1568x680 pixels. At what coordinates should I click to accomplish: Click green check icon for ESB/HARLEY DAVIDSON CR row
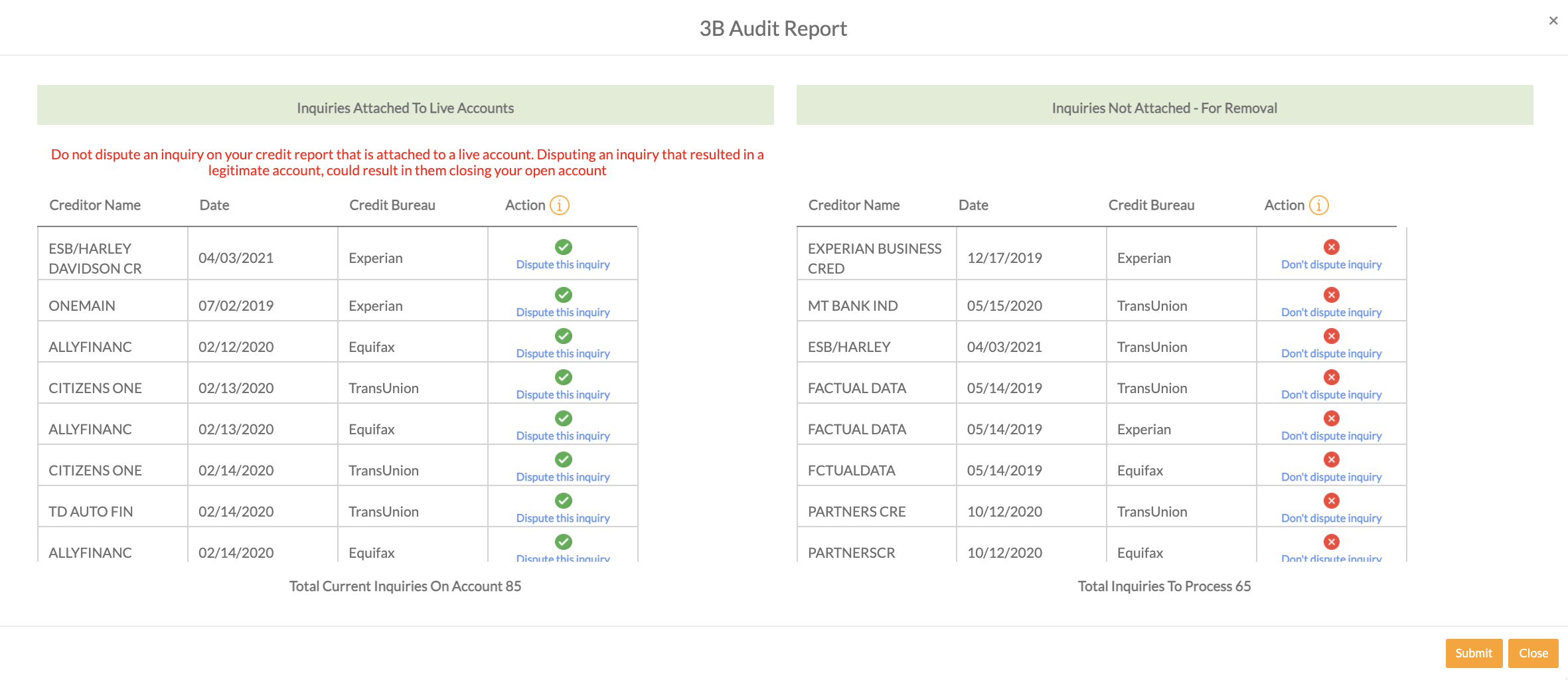[x=564, y=247]
